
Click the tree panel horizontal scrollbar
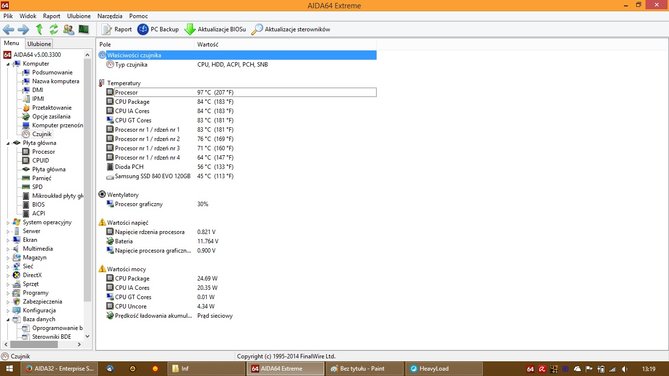(43, 344)
